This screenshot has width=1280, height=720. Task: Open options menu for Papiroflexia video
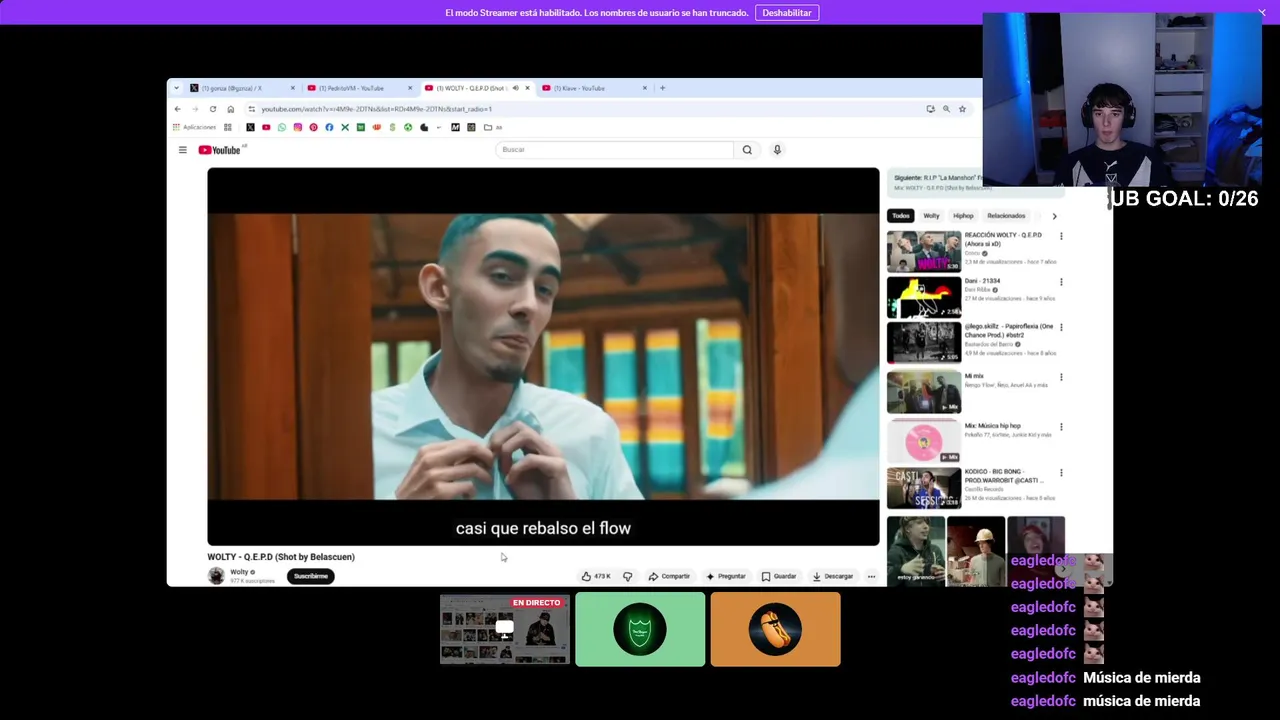[x=1061, y=328]
